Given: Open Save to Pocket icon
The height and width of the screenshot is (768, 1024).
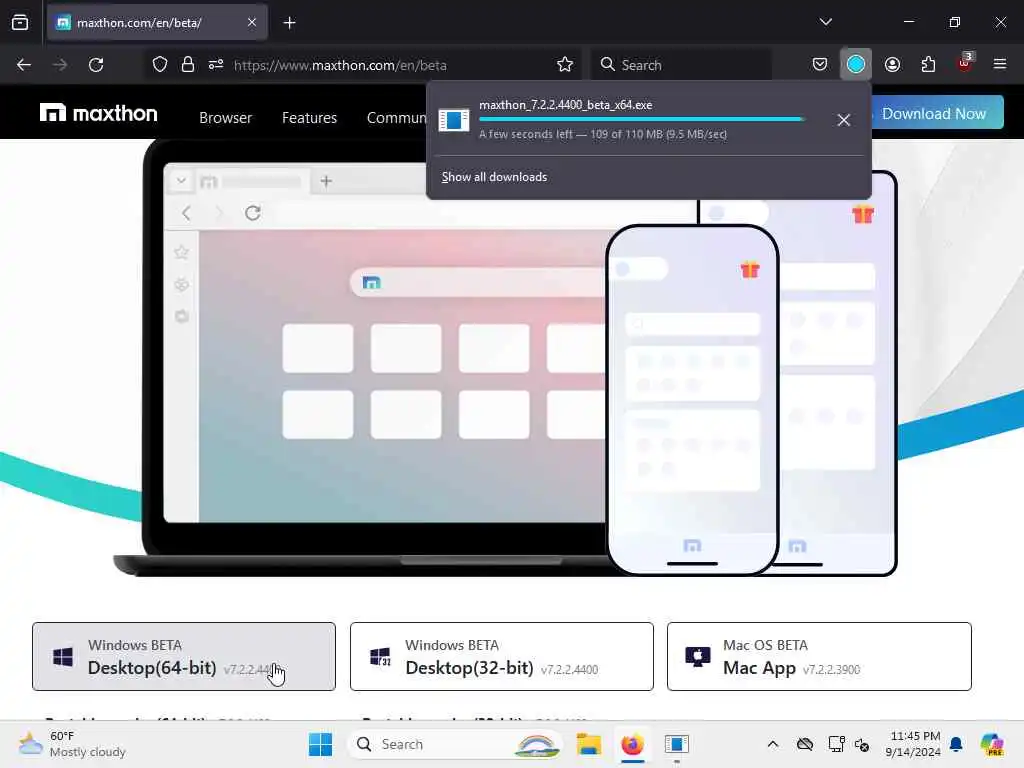Looking at the screenshot, I should 820,65.
